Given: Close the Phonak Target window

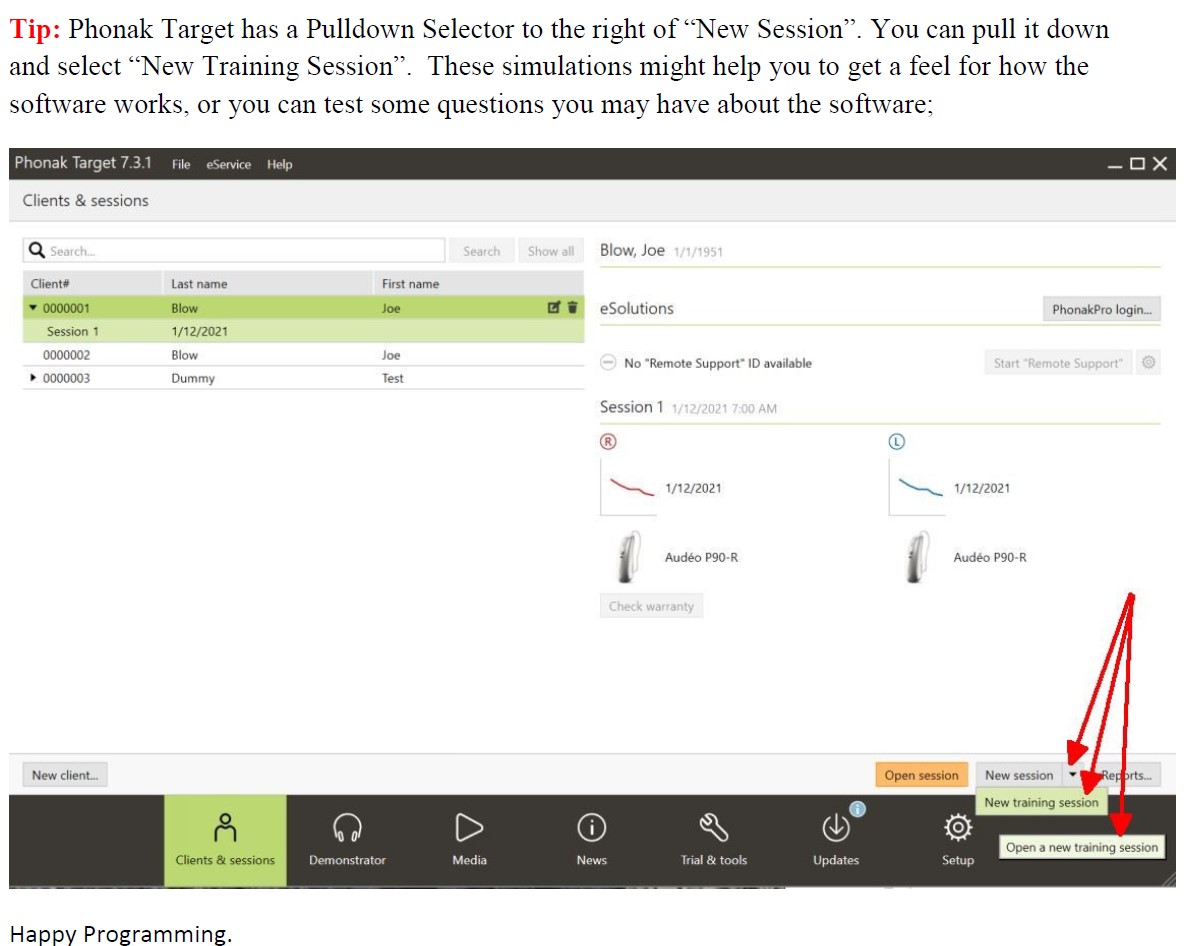Looking at the screenshot, I should [x=1160, y=164].
